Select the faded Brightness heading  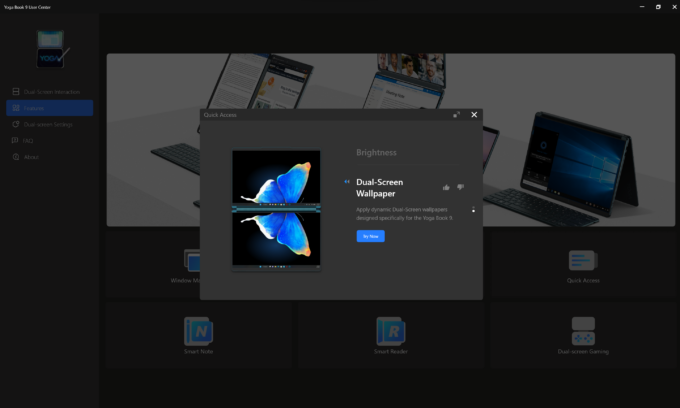(x=376, y=153)
